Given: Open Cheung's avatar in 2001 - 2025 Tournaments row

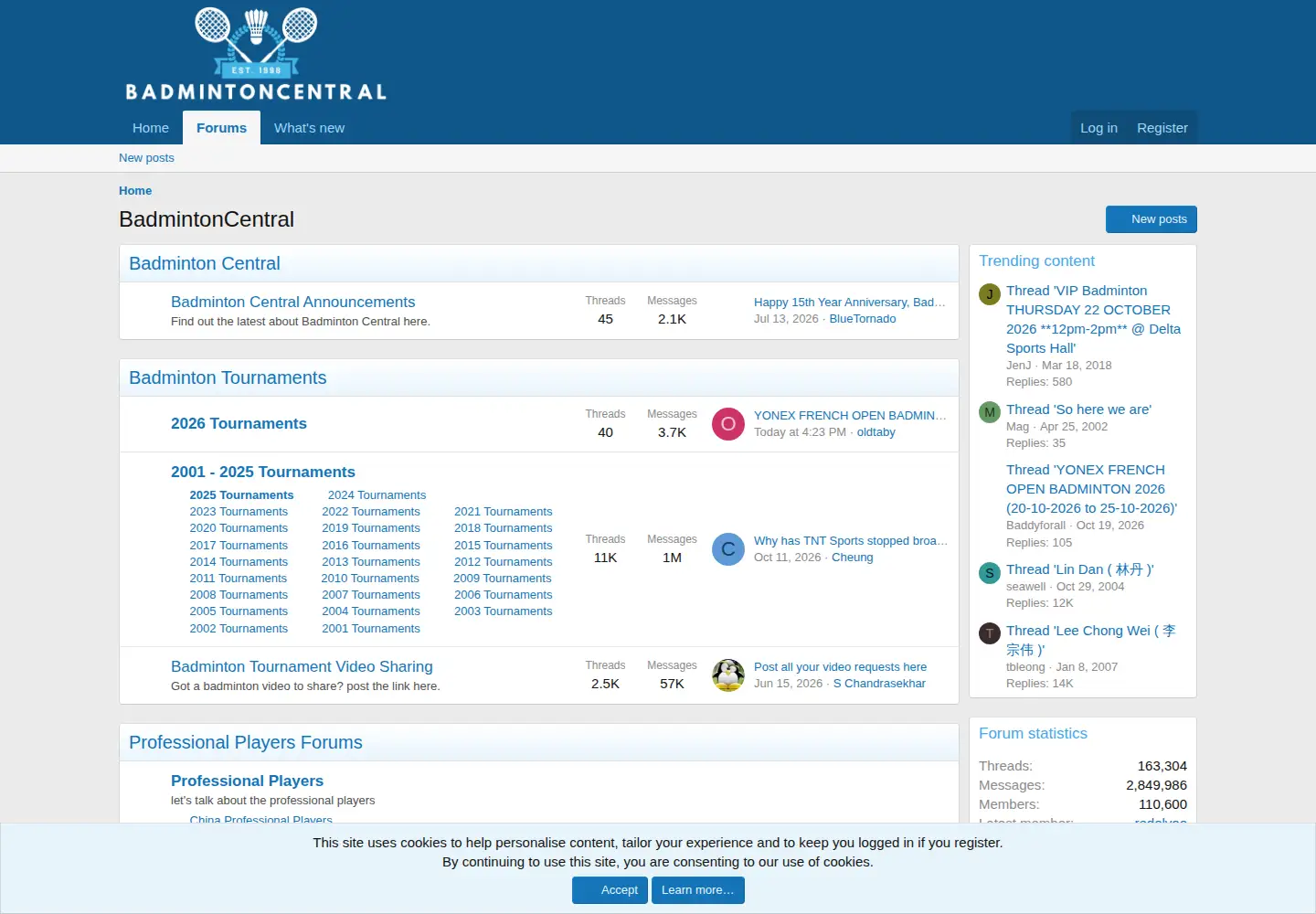Looking at the screenshot, I should point(728,549).
